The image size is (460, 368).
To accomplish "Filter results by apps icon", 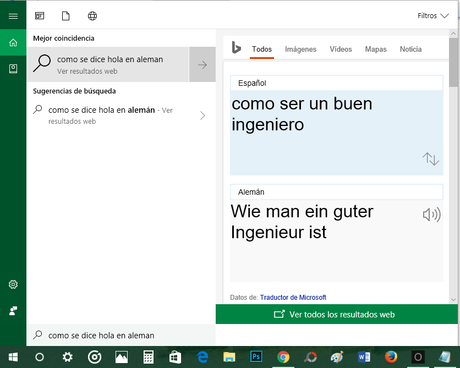I will coord(39,16).
